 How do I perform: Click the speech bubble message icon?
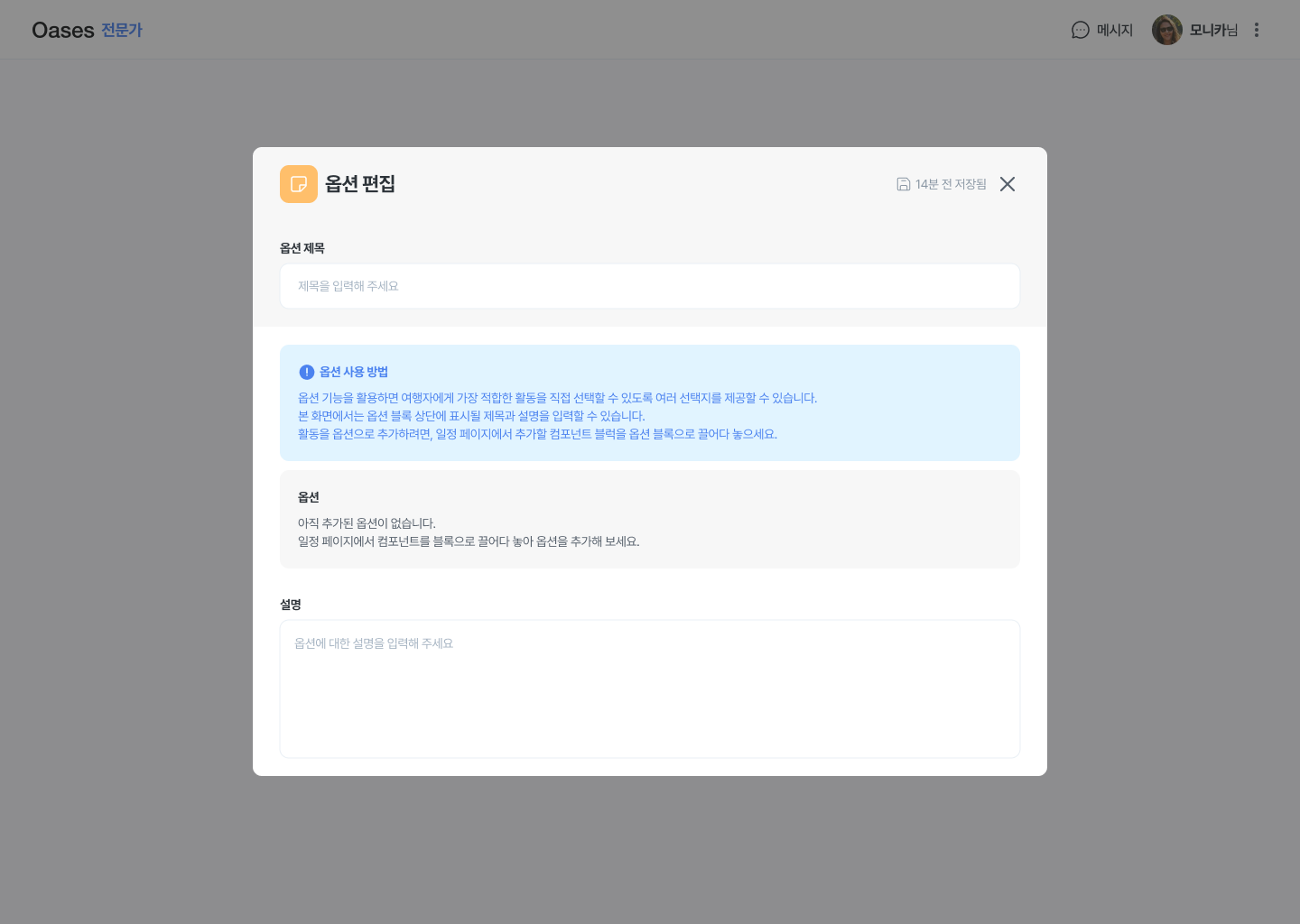point(1080,30)
